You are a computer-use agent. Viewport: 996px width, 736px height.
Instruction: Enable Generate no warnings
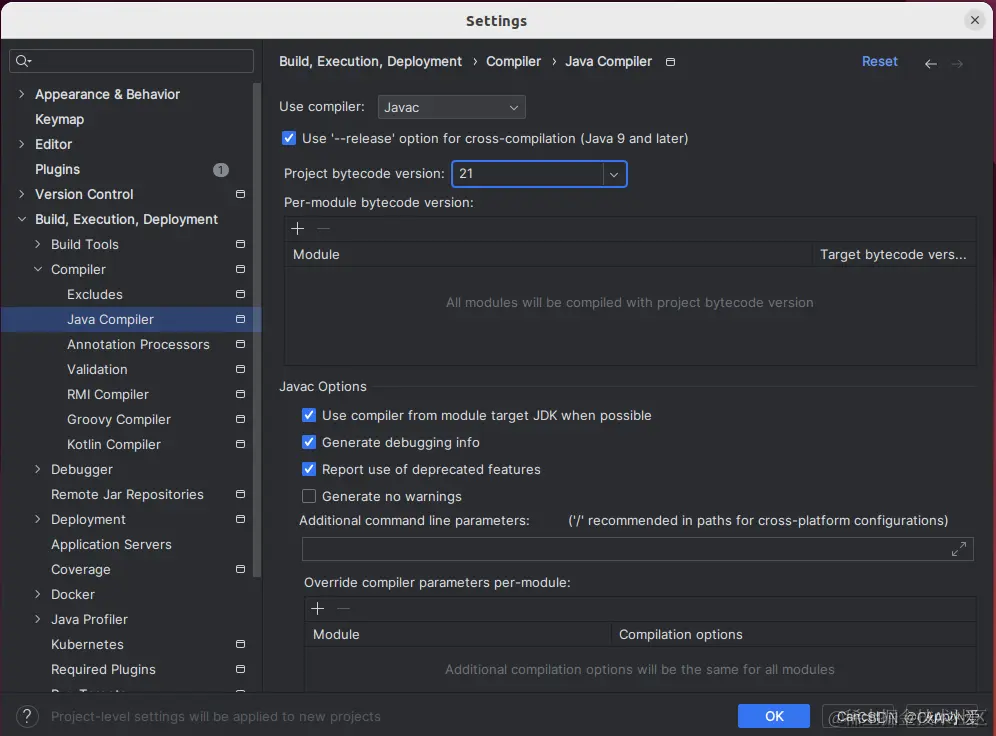click(x=309, y=496)
